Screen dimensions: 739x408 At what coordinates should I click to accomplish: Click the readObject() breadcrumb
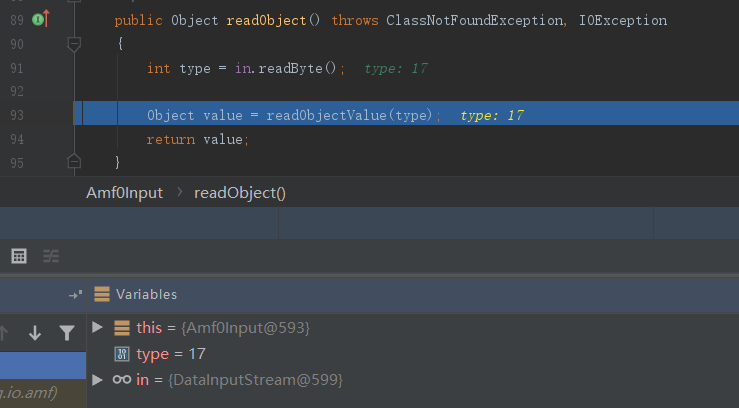239,192
